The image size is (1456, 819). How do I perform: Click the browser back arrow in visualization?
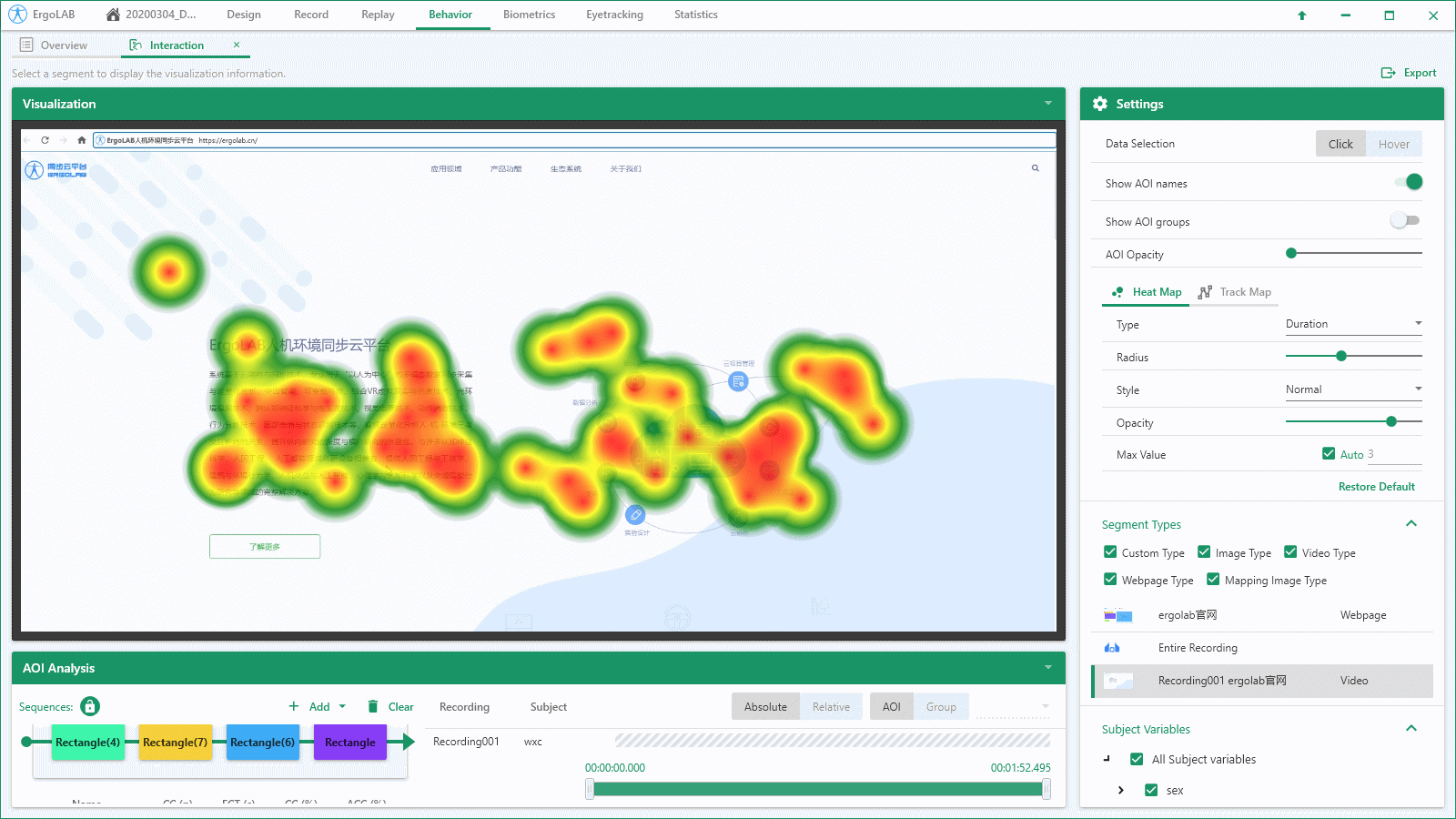pyautogui.click(x=27, y=140)
